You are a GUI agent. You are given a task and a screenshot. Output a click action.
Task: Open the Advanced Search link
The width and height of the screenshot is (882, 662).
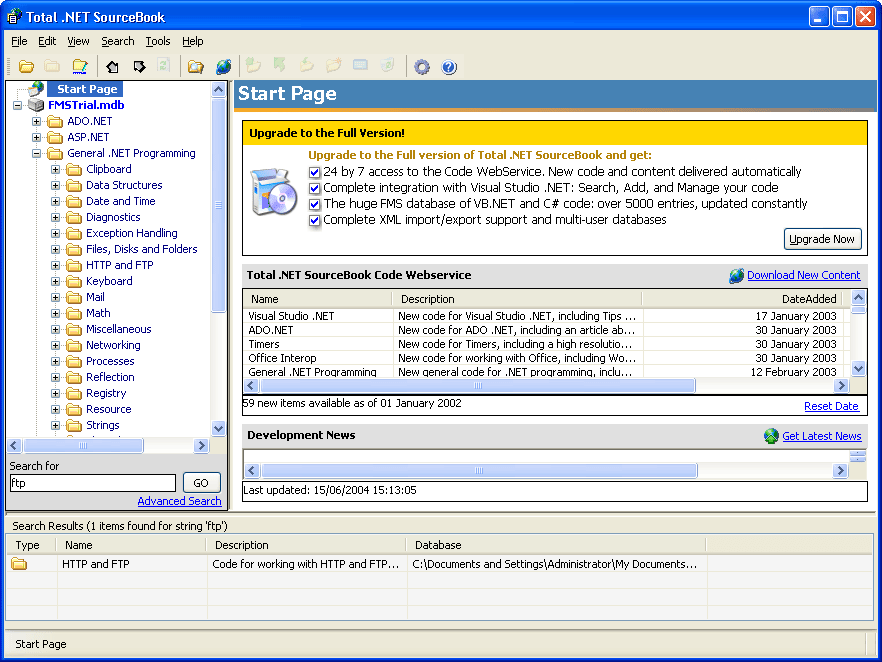click(x=179, y=501)
